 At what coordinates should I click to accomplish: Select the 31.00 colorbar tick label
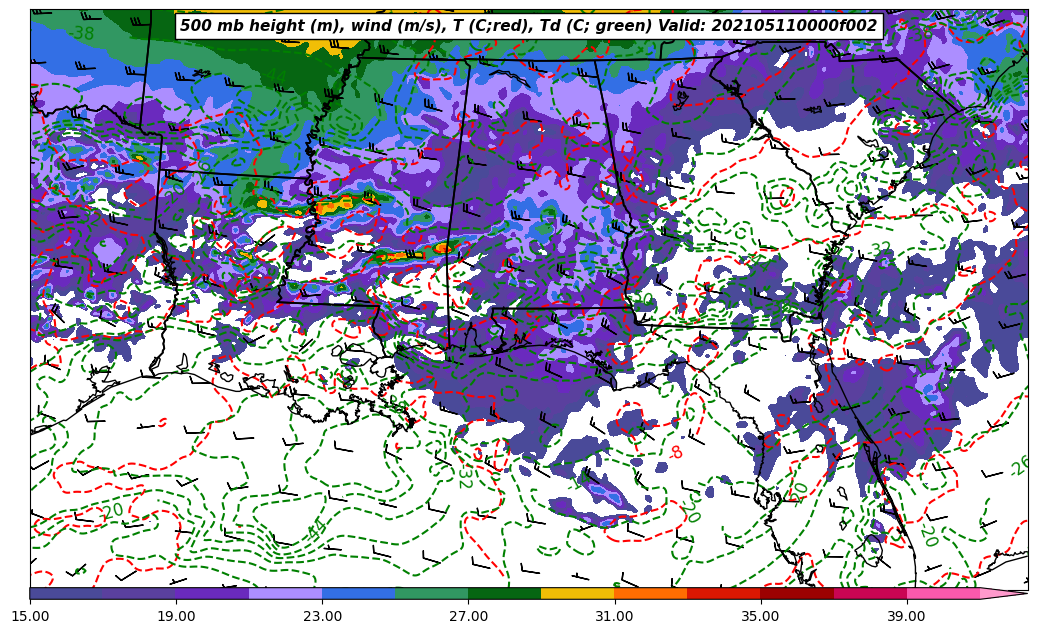pyautogui.click(x=614, y=617)
